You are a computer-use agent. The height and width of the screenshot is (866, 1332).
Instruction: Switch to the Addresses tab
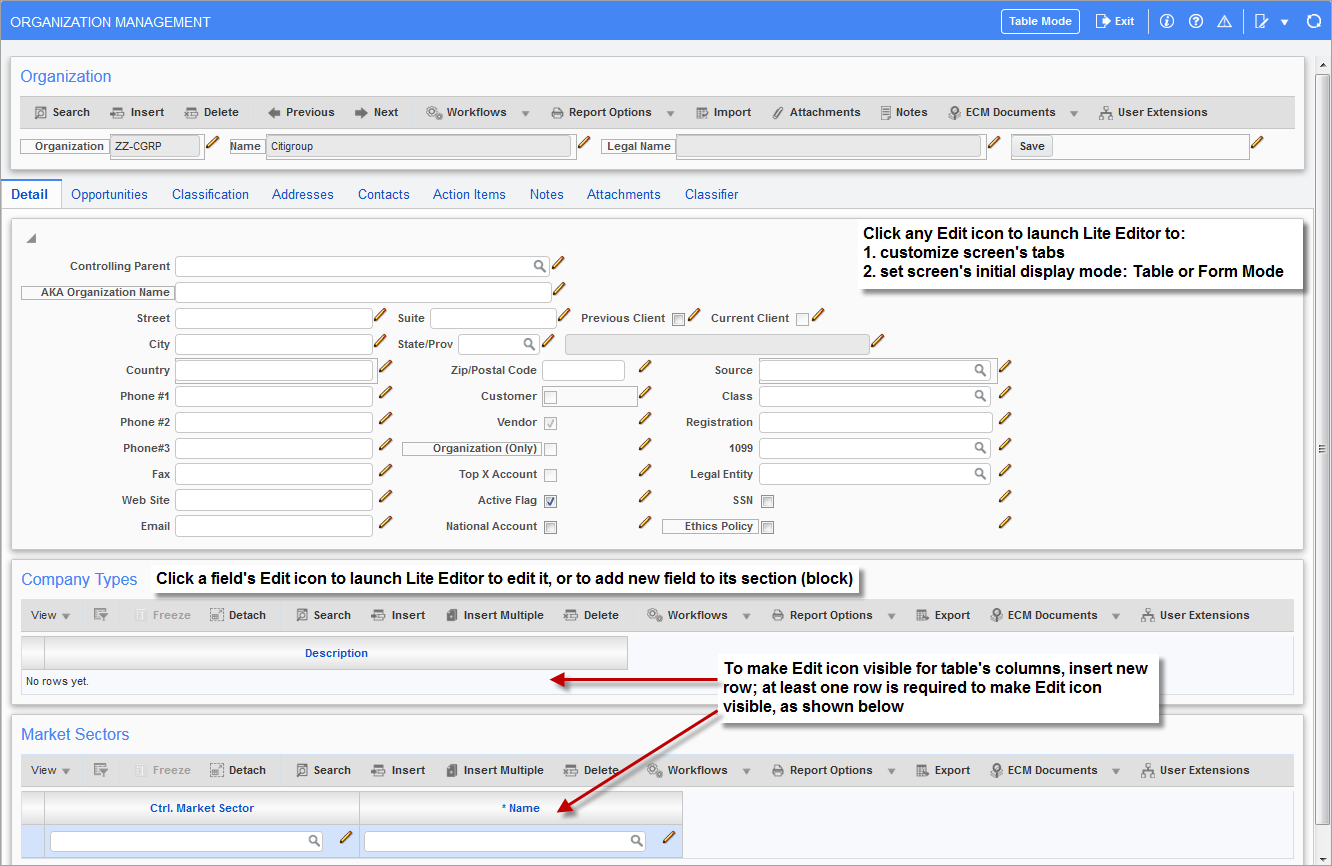pos(303,194)
